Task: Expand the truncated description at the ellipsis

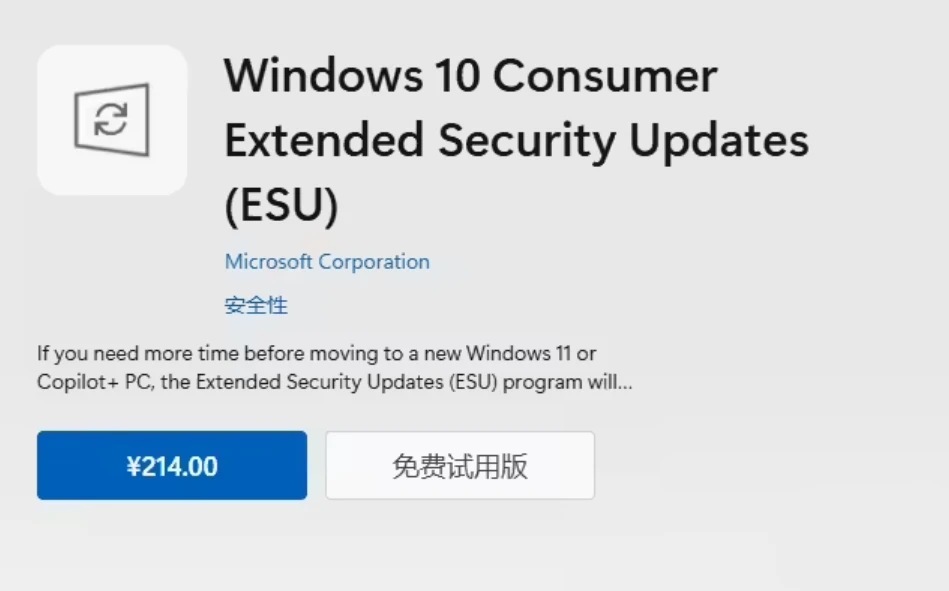Action: pos(626,383)
